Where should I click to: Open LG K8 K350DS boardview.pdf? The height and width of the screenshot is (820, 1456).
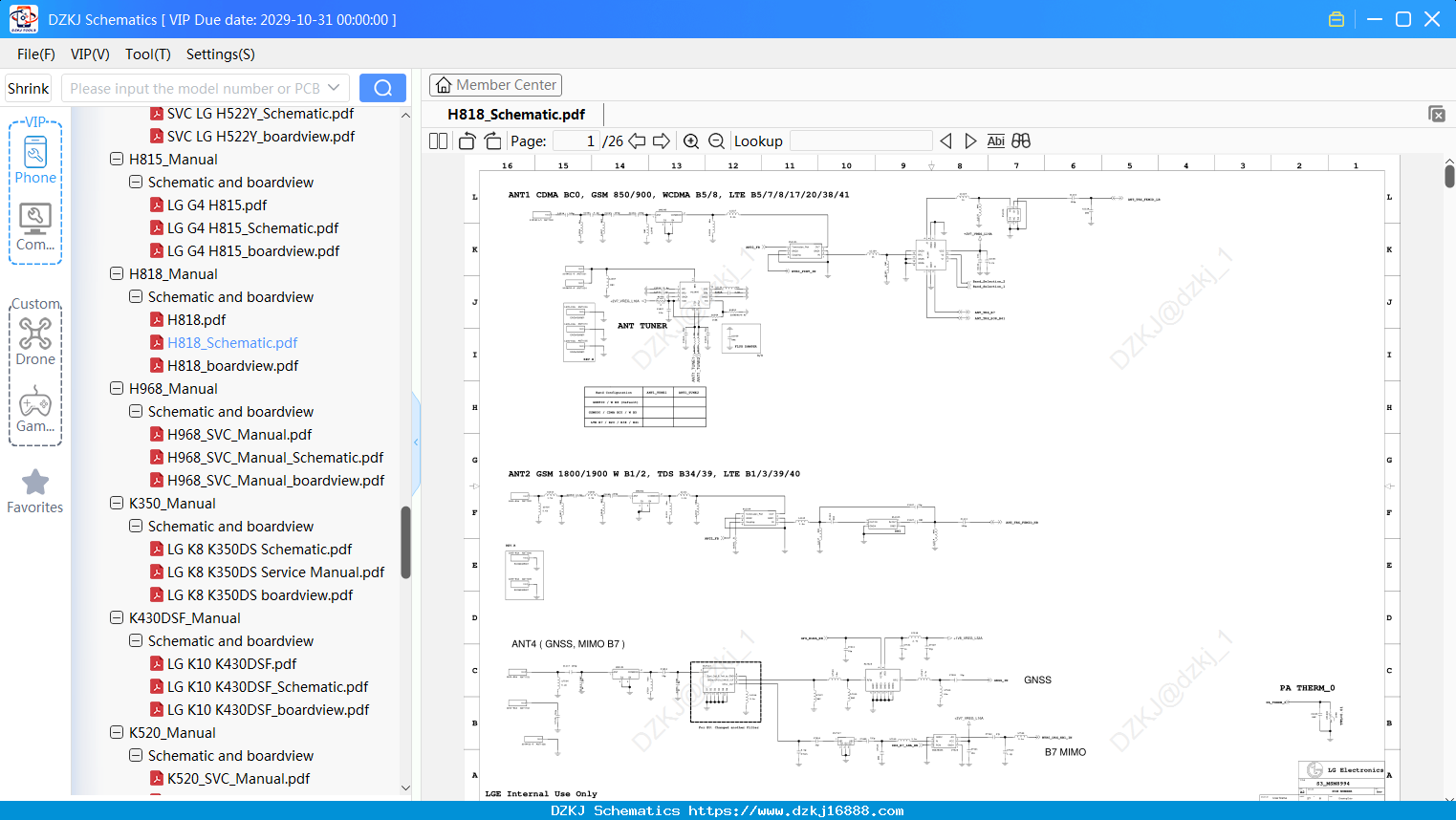(x=260, y=594)
